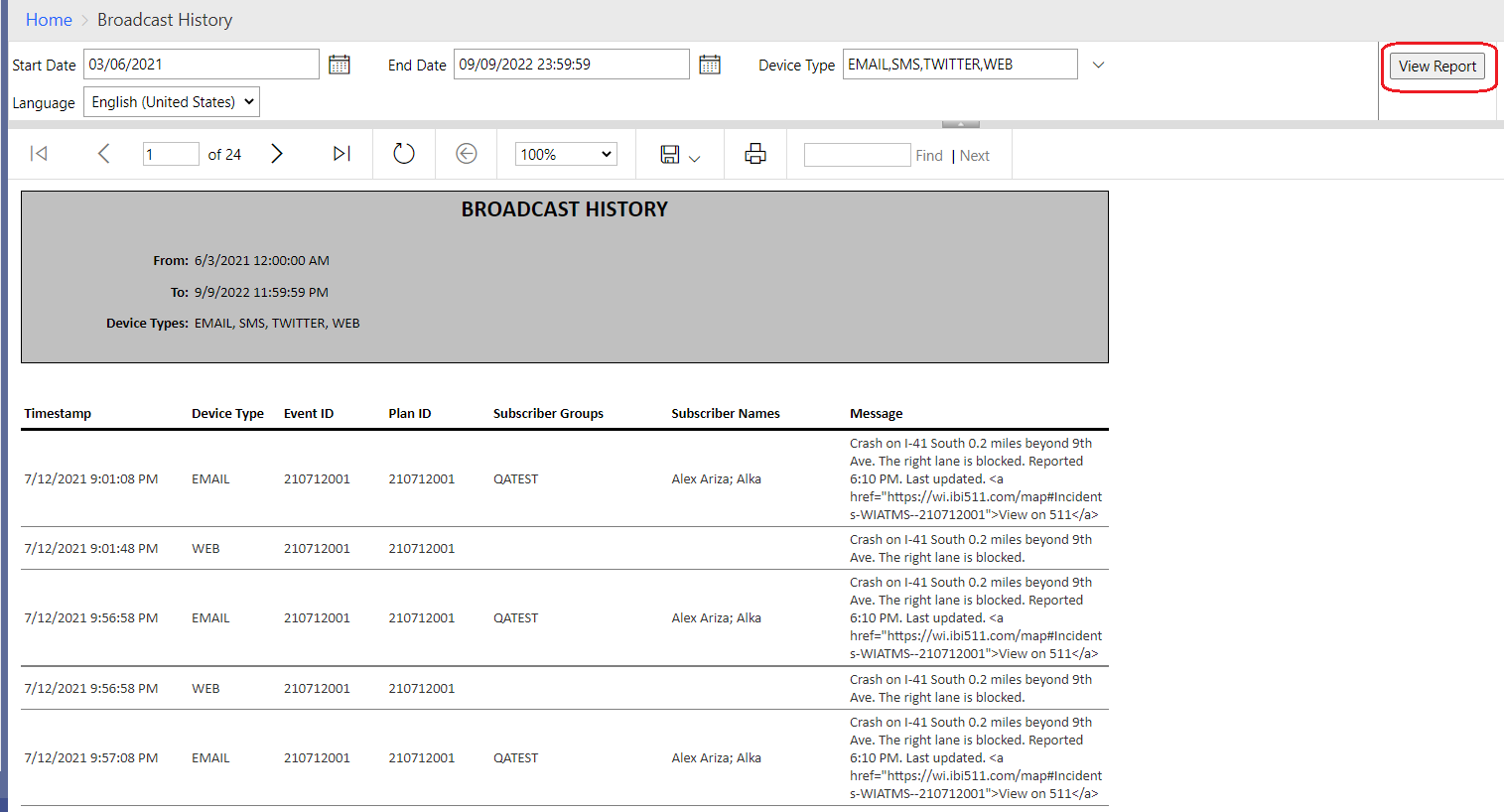Collapse the parameters area toggle

tap(960, 124)
